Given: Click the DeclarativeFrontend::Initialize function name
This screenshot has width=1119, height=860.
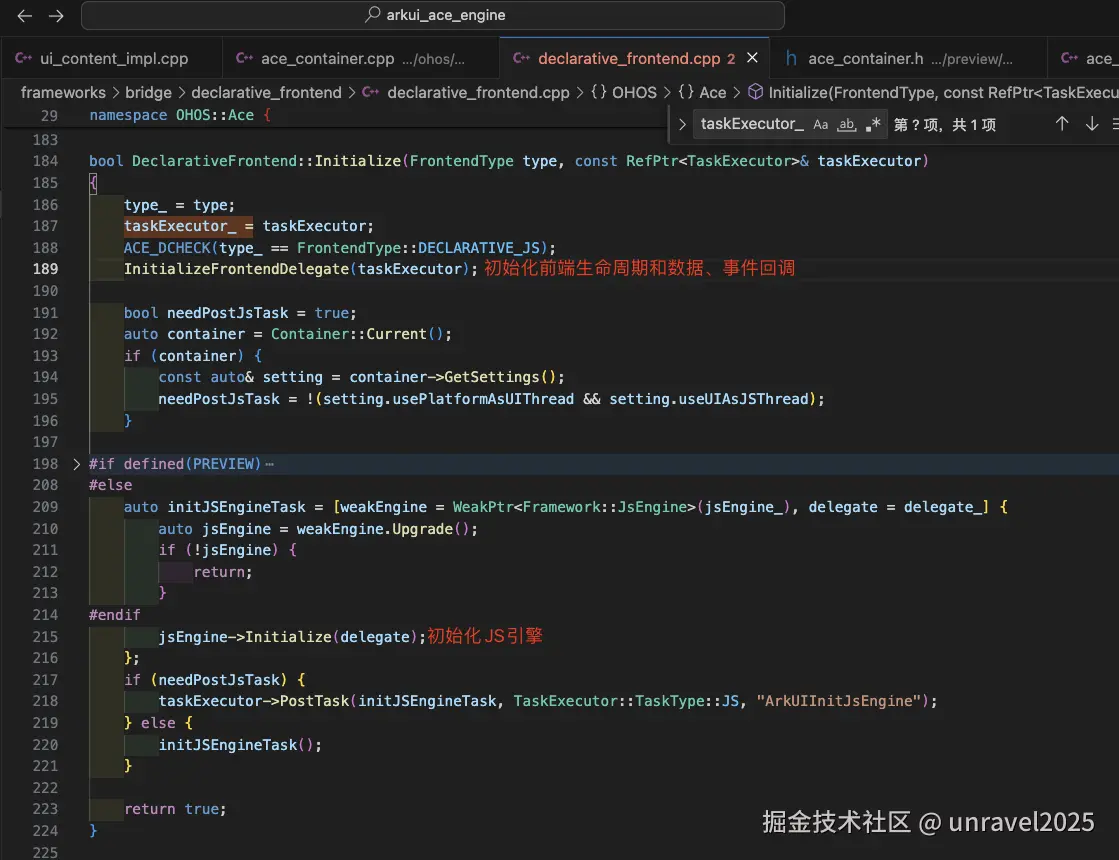Looking at the screenshot, I should (x=266, y=161).
